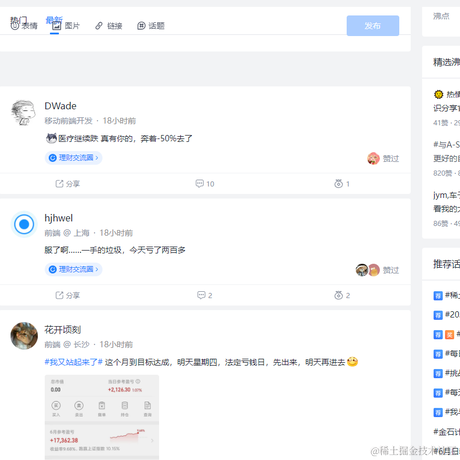
Task: Open 理财交流圈 tag on hjhwel's post
Action: click(73, 269)
